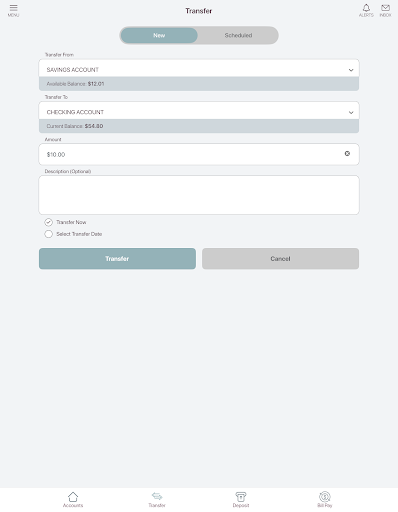Click the Cancel button
Image resolution: width=398 pixels, height=512 pixels.
280,259
